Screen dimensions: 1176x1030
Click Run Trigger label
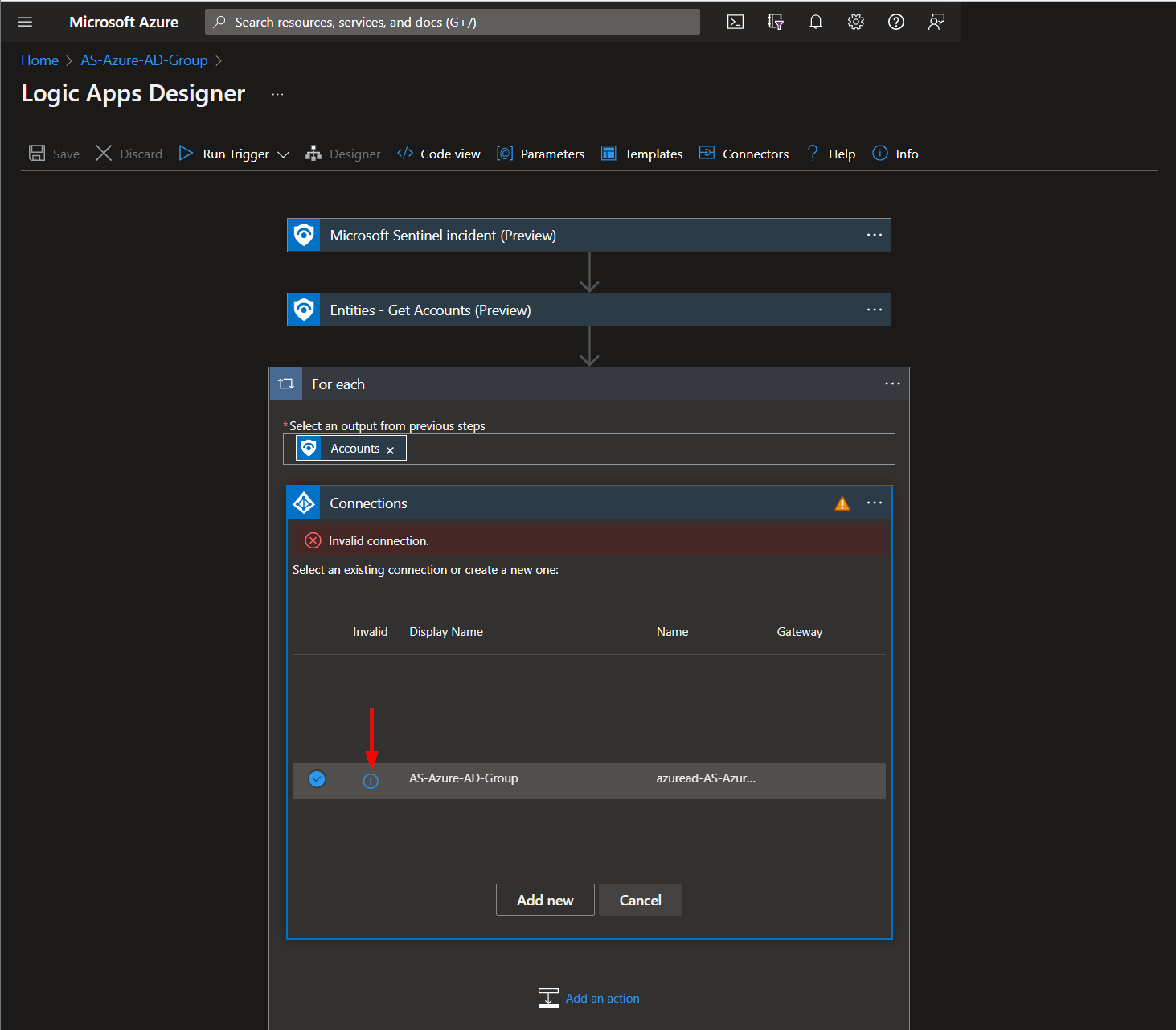(236, 154)
